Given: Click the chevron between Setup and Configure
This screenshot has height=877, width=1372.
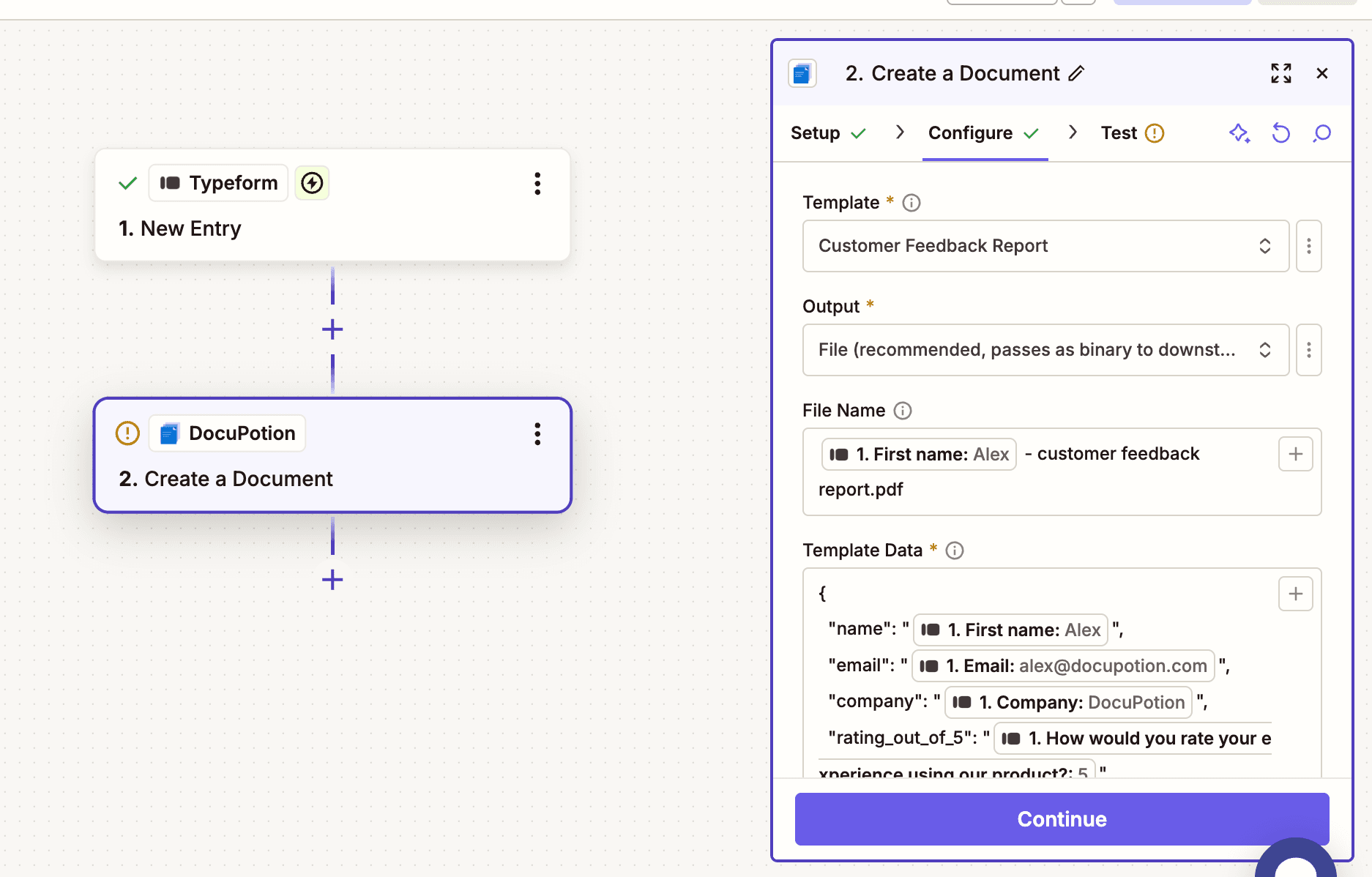Looking at the screenshot, I should point(901,133).
